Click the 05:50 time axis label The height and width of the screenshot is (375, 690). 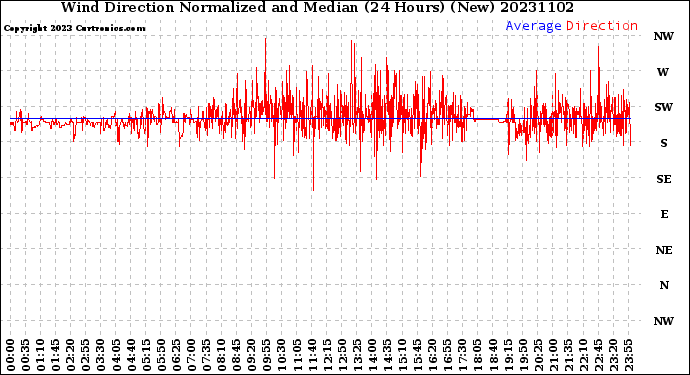(161, 355)
